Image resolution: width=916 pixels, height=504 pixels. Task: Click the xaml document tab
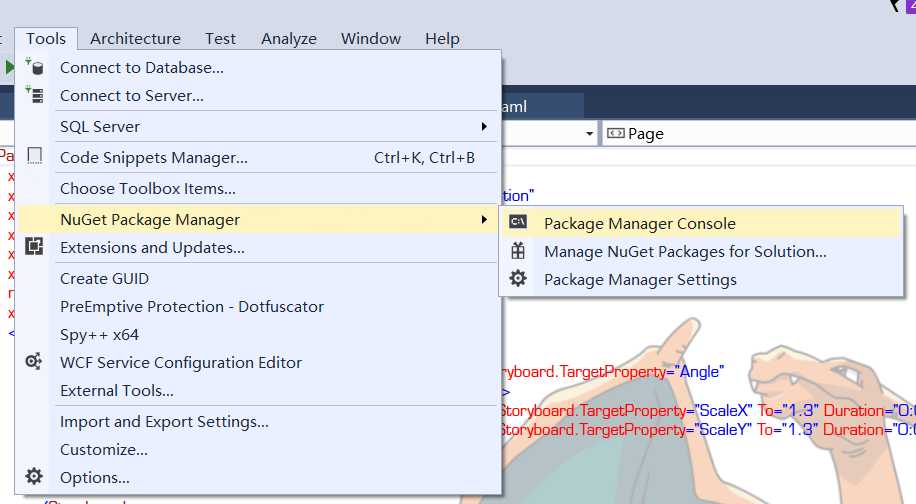point(542,106)
